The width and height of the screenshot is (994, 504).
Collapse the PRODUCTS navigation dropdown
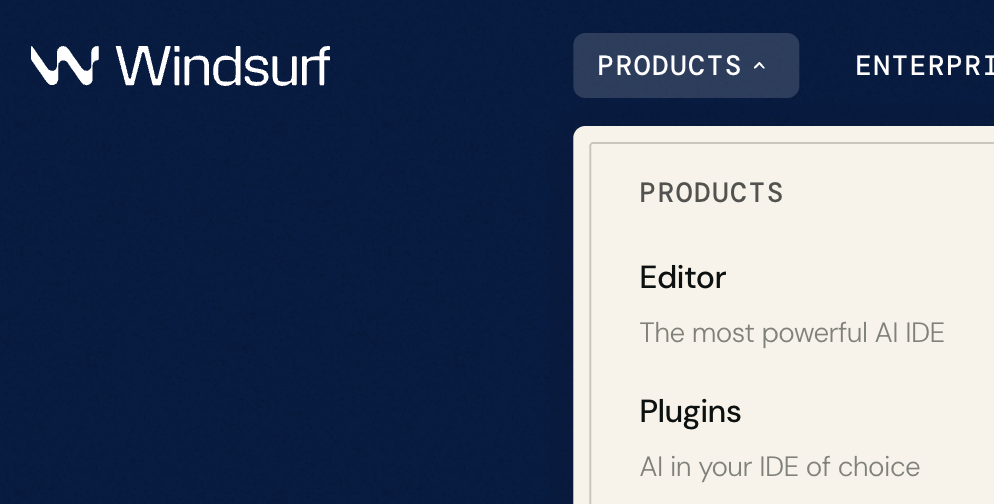tap(686, 65)
